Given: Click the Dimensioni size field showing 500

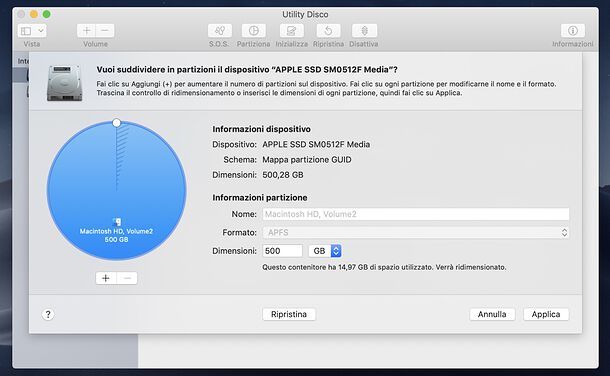Looking at the screenshot, I should [x=282, y=251].
